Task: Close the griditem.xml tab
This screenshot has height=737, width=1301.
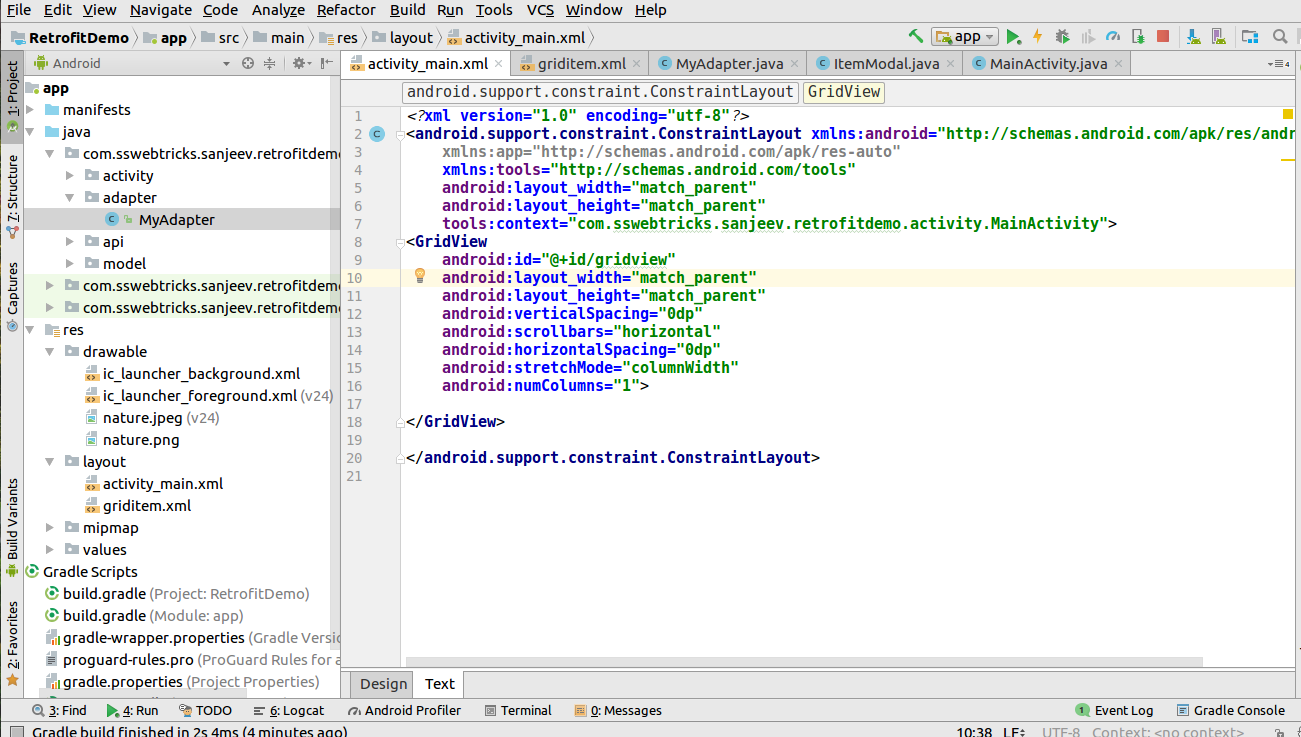Action: pos(638,63)
